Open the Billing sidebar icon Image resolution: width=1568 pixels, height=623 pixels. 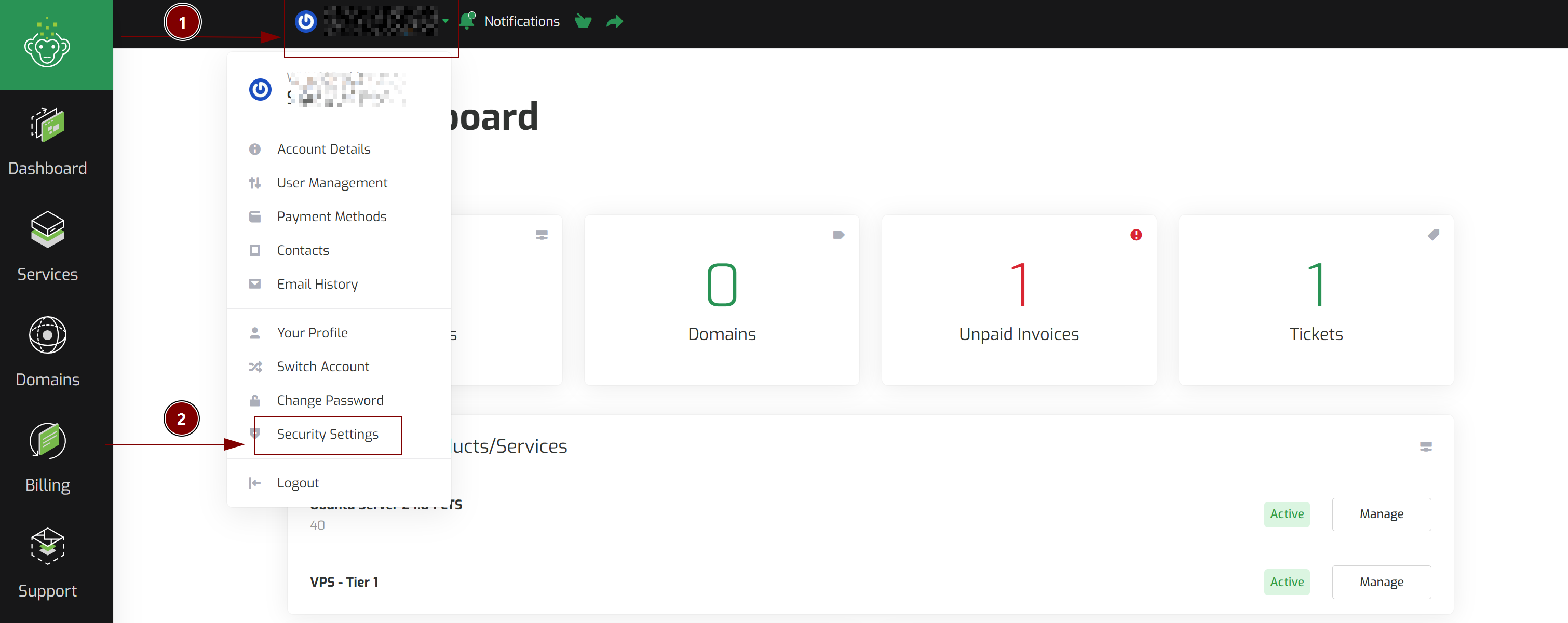(47, 440)
